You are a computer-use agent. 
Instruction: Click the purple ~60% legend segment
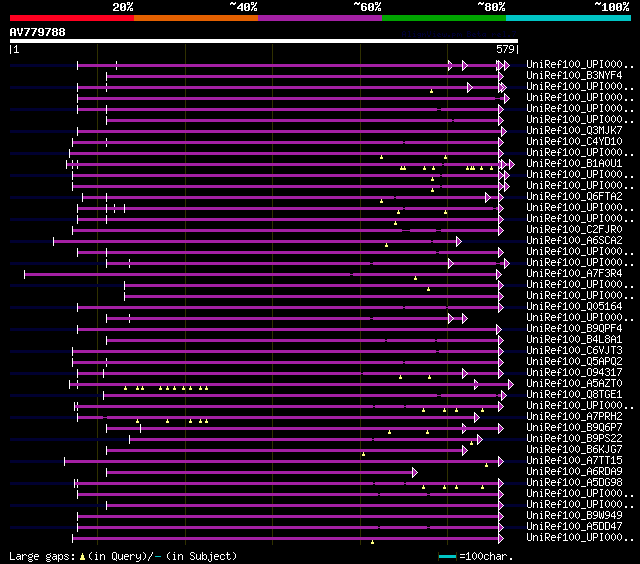pos(320,18)
